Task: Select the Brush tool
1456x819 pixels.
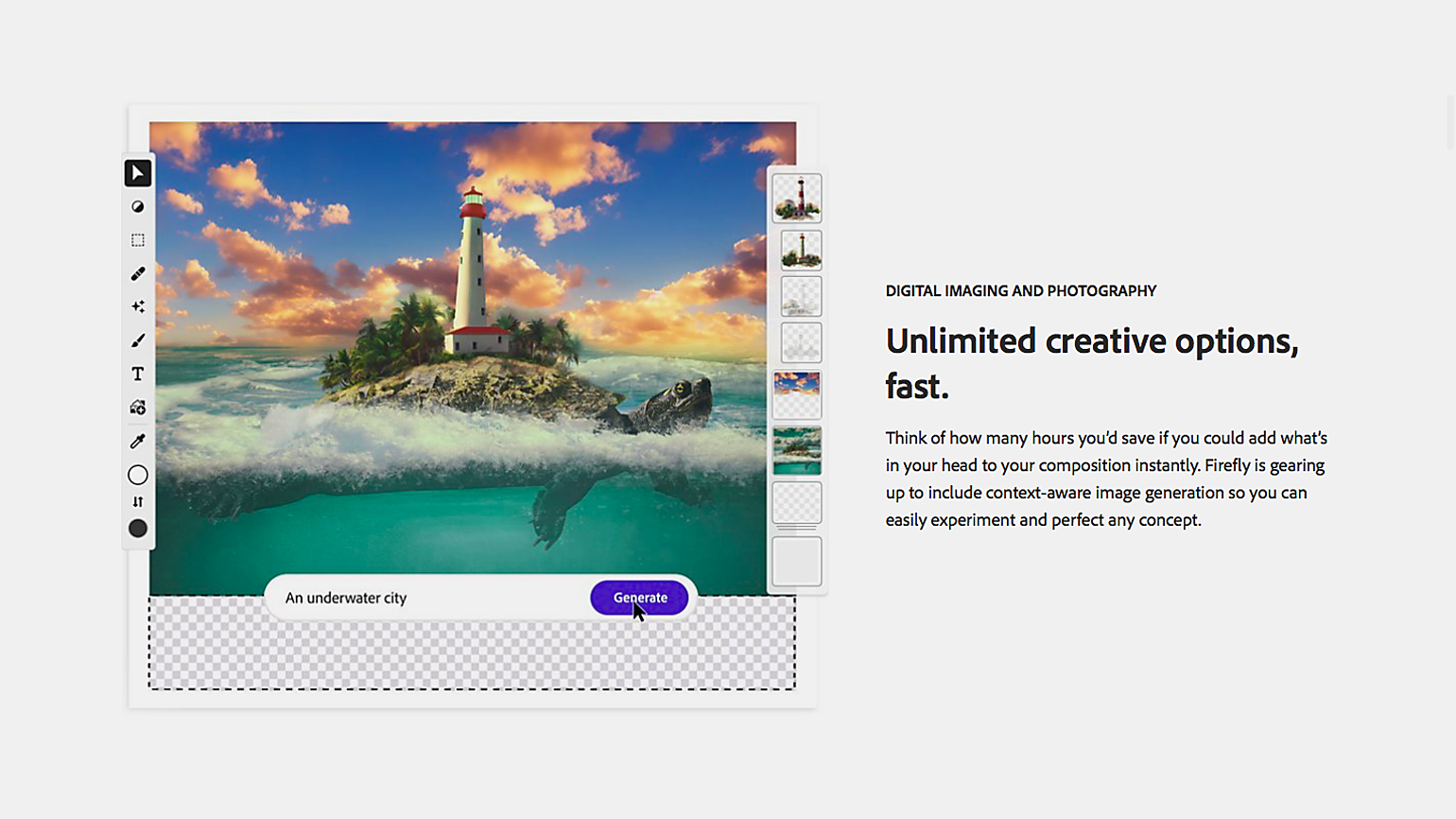Action: pos(138,340)
